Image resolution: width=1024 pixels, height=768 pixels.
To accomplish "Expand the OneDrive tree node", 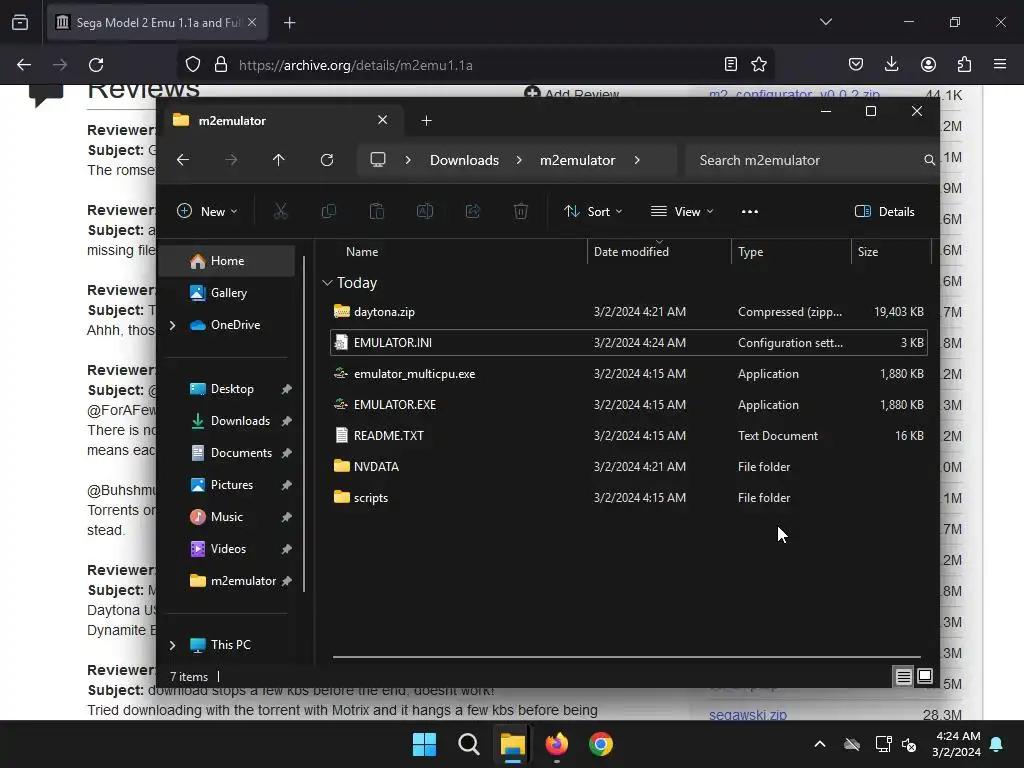I will pyautogui.click(x=172, y=325).
